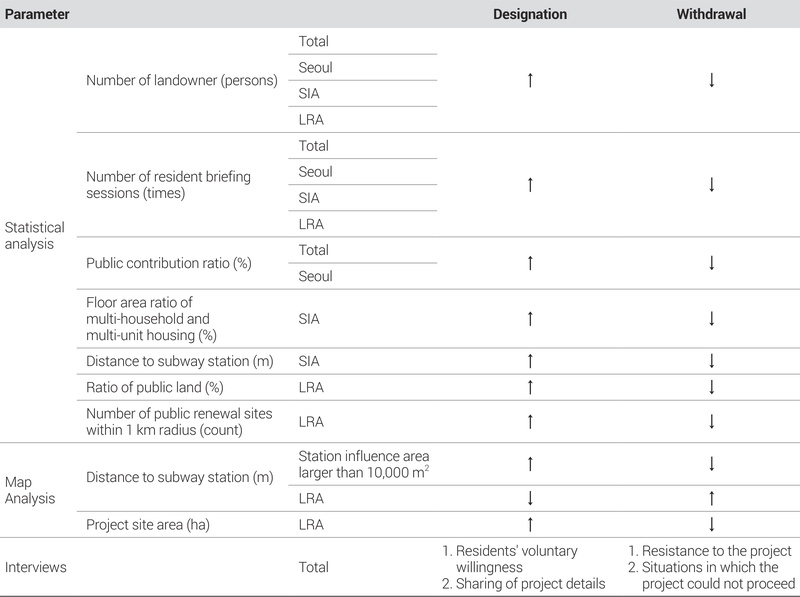The image size is (800, 597).
Task: Click the Statistical analysis row group label
Action: (x=36, y=235)
